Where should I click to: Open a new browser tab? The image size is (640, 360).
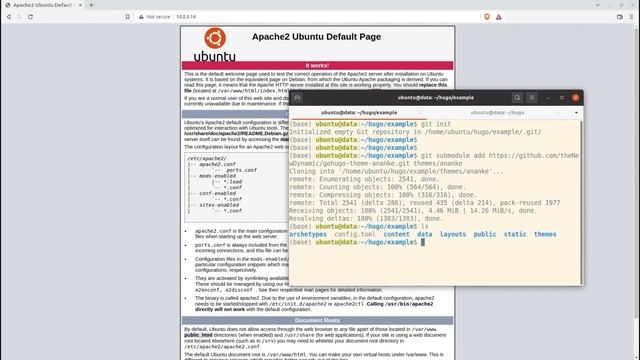pos(91,5)
